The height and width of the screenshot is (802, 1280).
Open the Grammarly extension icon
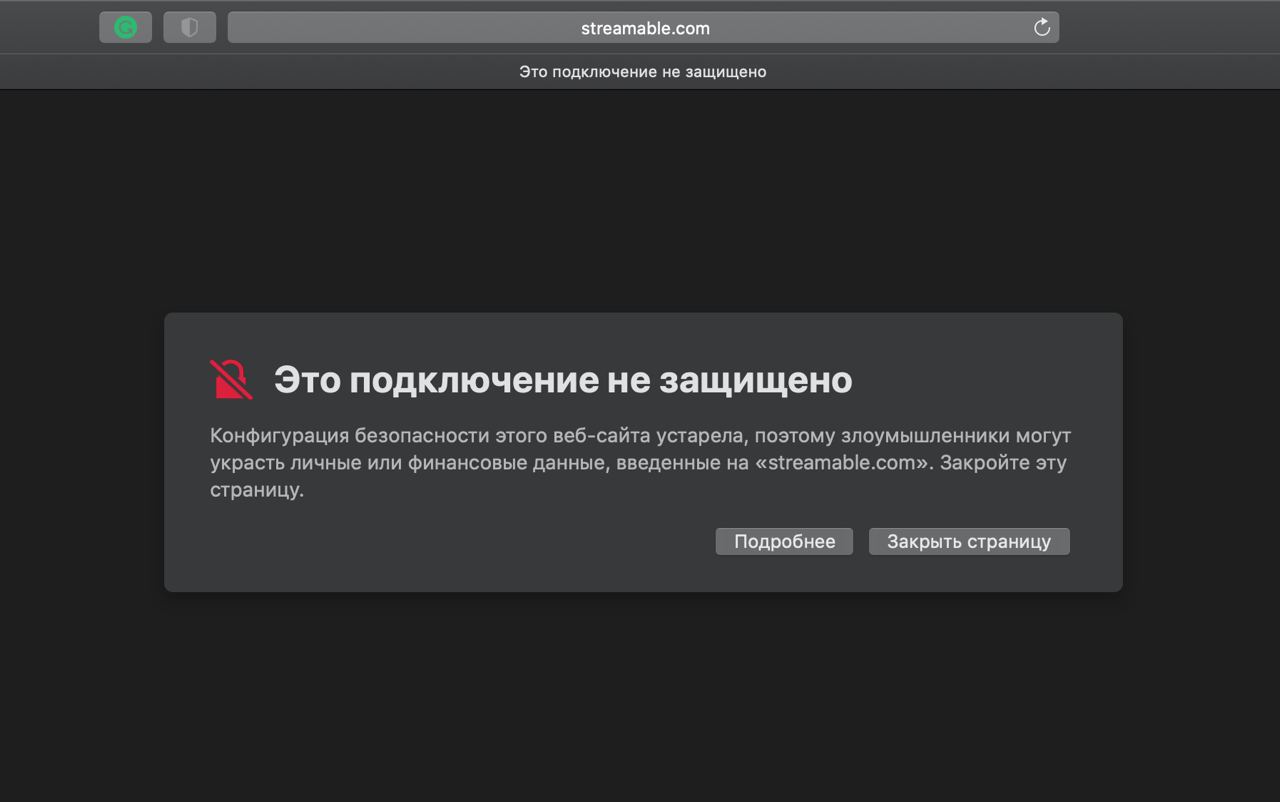[x=126, y=28]
